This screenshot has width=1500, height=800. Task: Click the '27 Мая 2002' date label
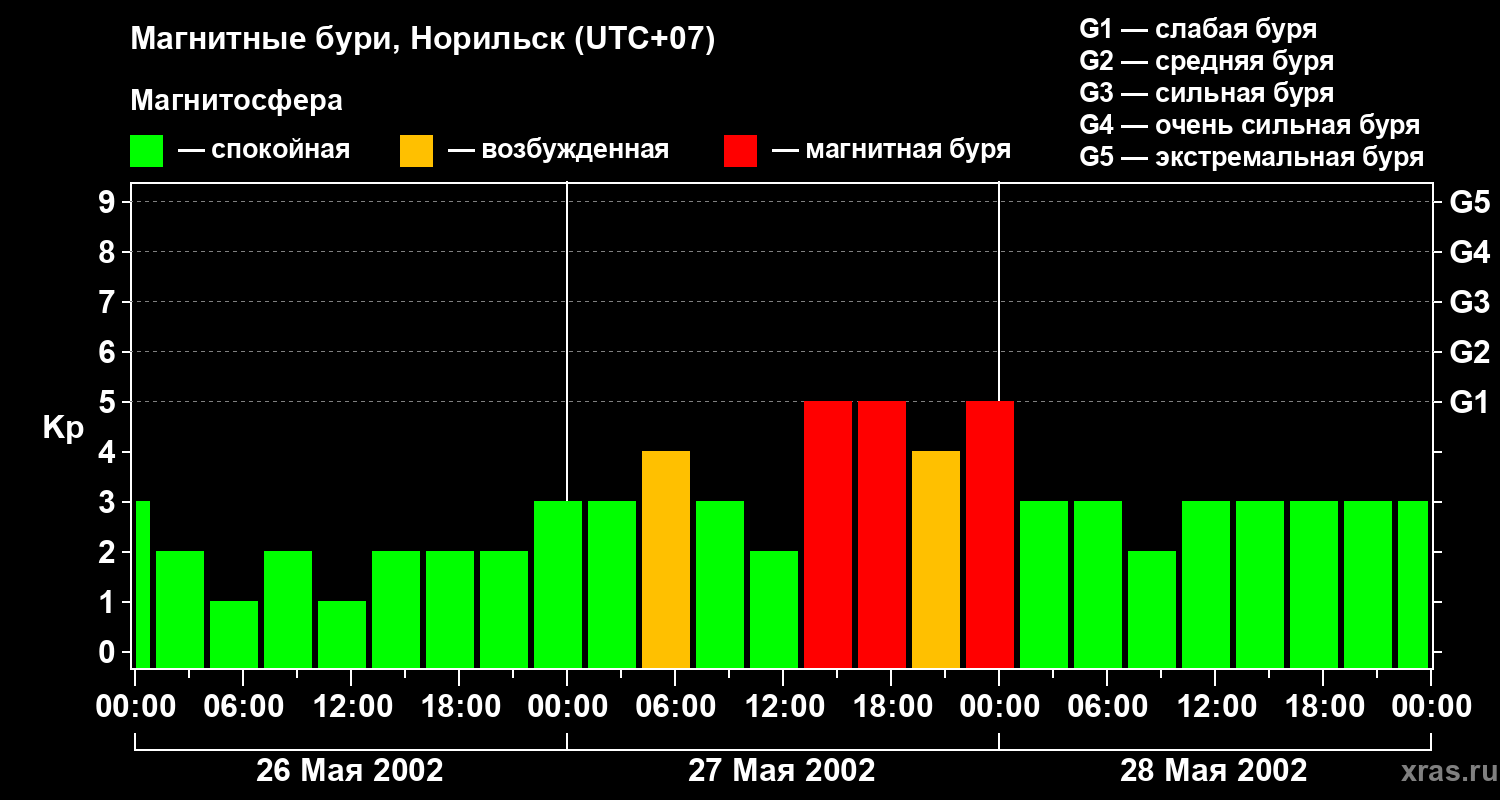pyautogui.click(x=782, y=771)
